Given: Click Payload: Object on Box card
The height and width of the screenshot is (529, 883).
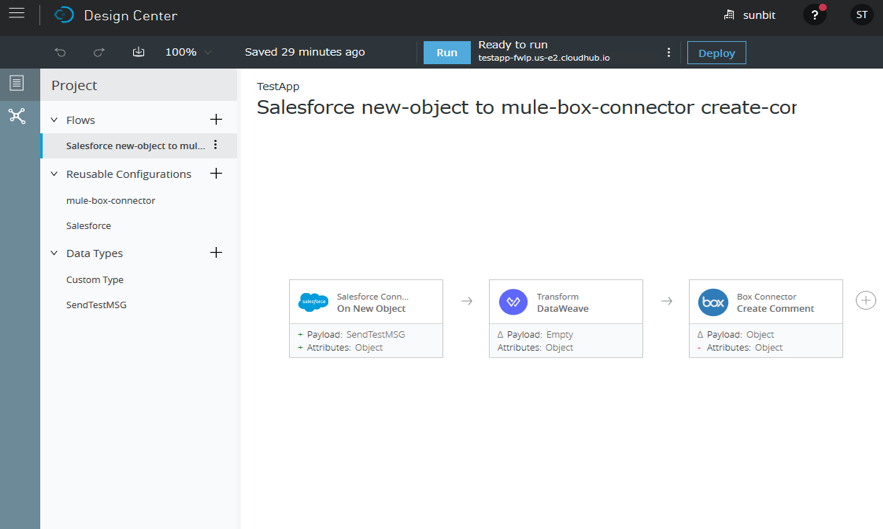Looking at the screenshot, I should coord(740,335).
